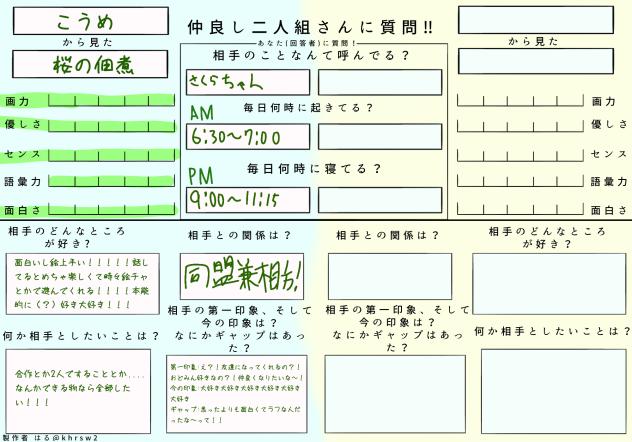Click the empty top name box on right side
This screenshot has width=632, height=442.
(536, 20)
